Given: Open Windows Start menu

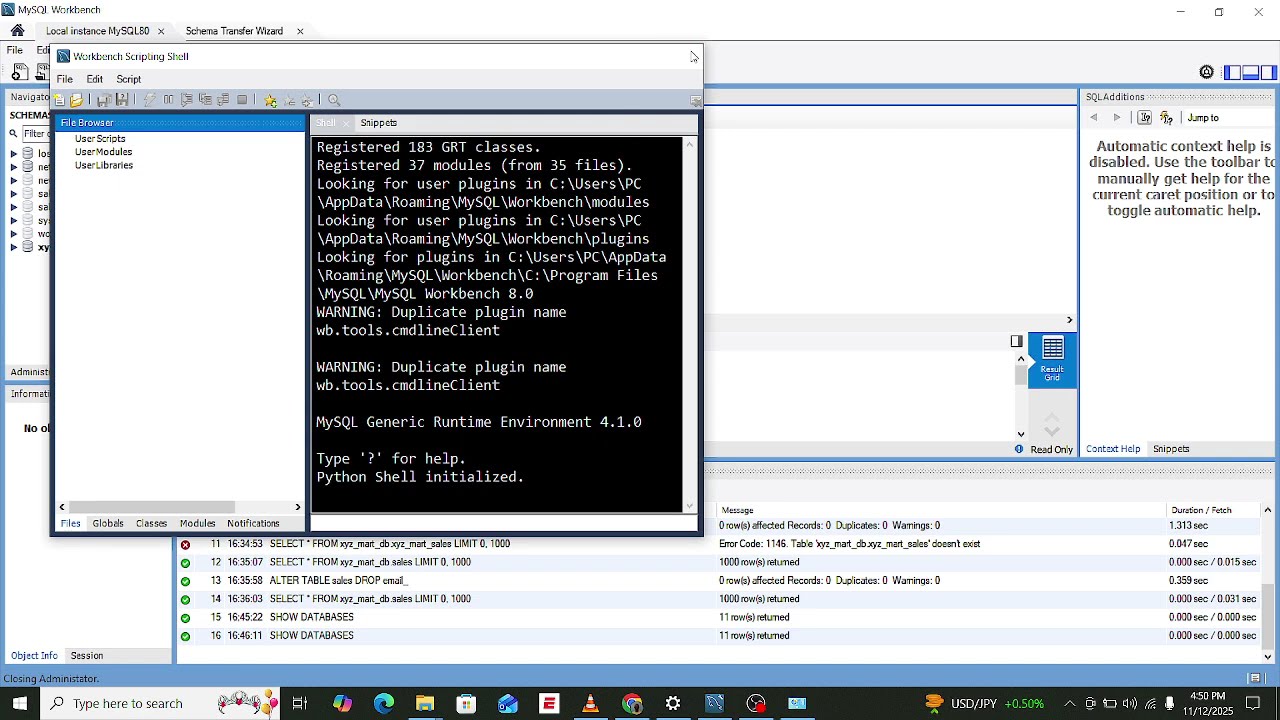Looking at the screenshot, I should [20, 703].
